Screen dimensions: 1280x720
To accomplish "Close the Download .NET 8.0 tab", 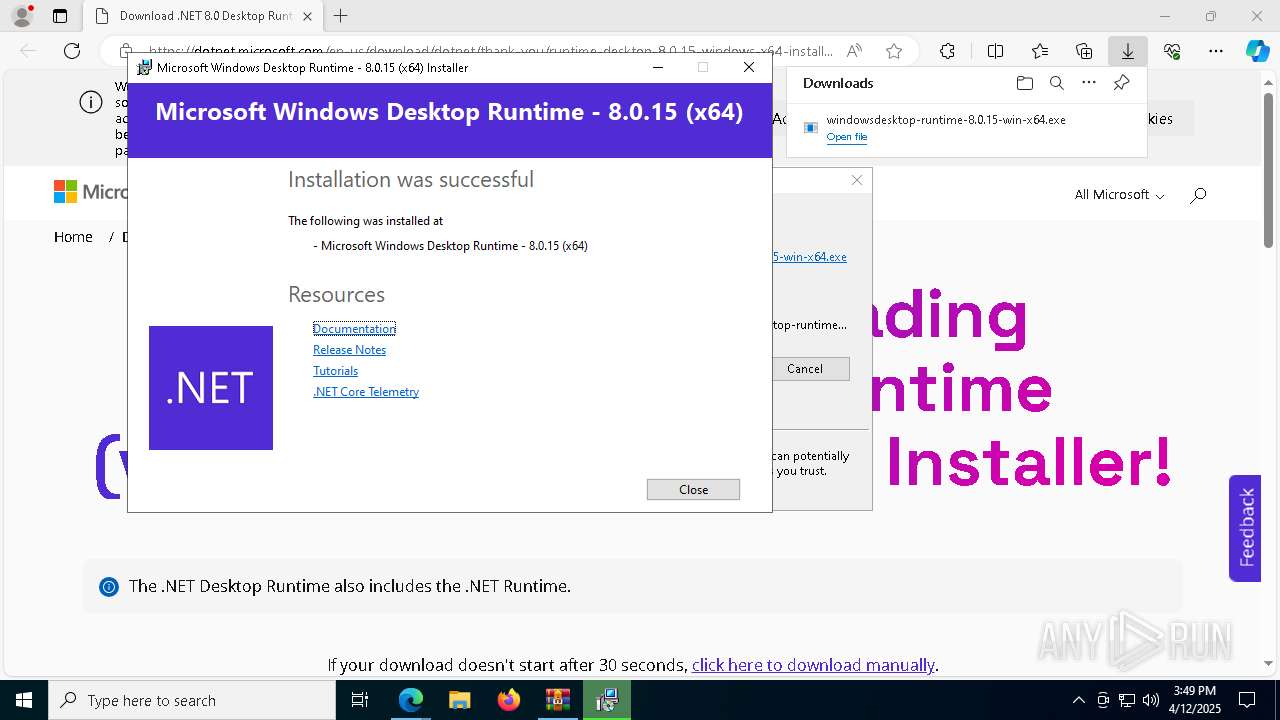I will click(307, 16).
